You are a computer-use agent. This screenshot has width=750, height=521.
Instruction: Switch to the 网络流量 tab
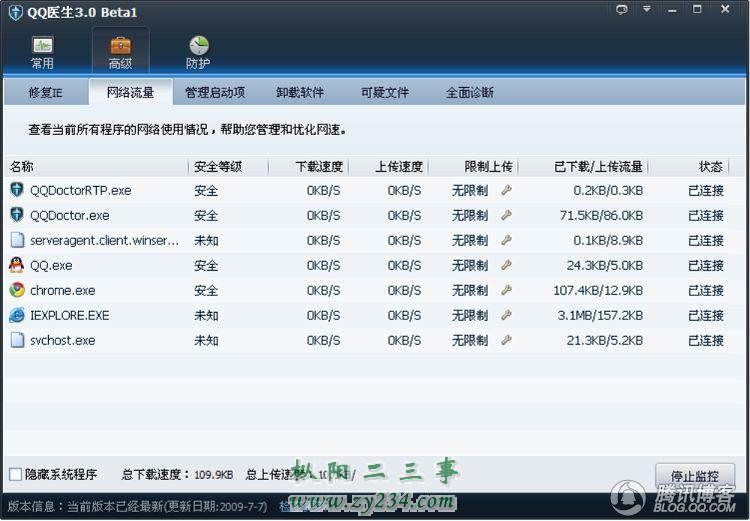[x=131, y=92]
